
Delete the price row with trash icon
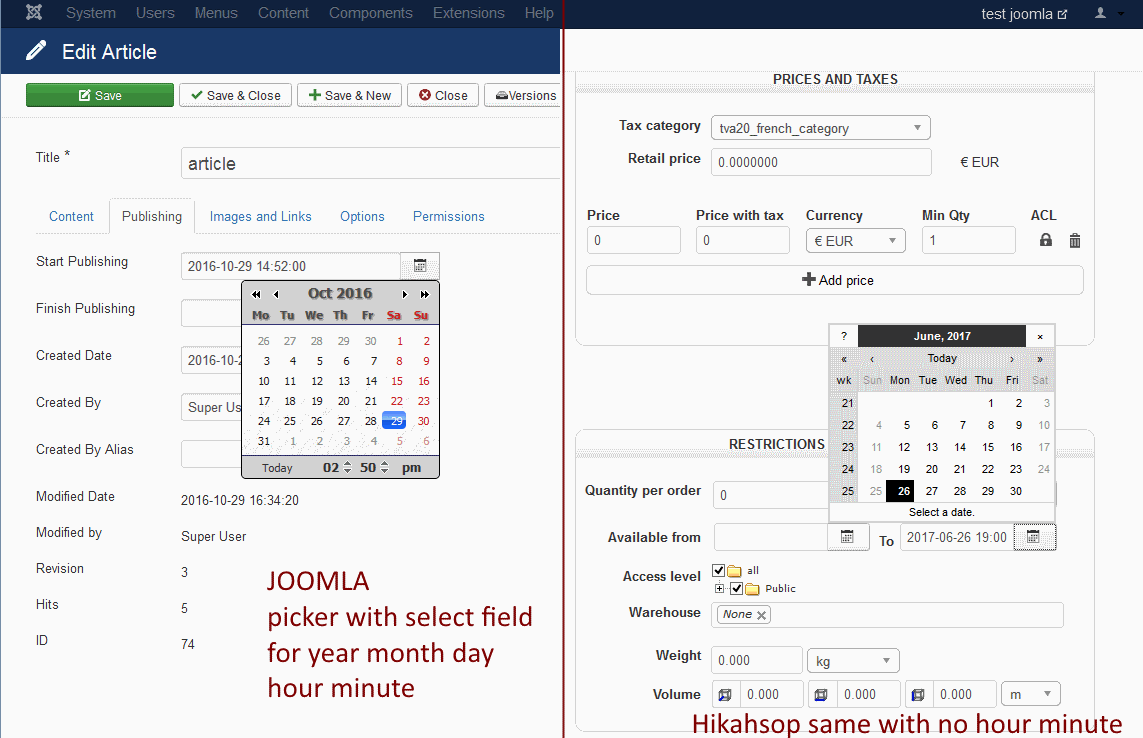[1074, 241]
